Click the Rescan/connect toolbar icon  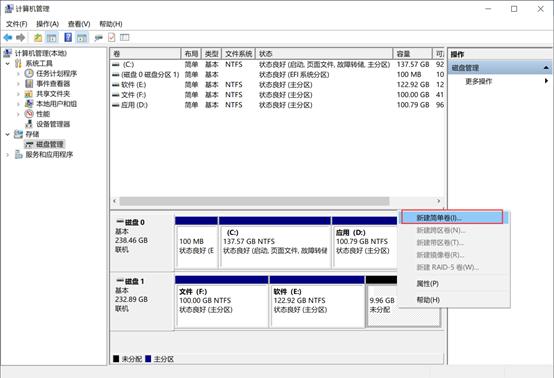pyautogui.click(x=99, y=37)
